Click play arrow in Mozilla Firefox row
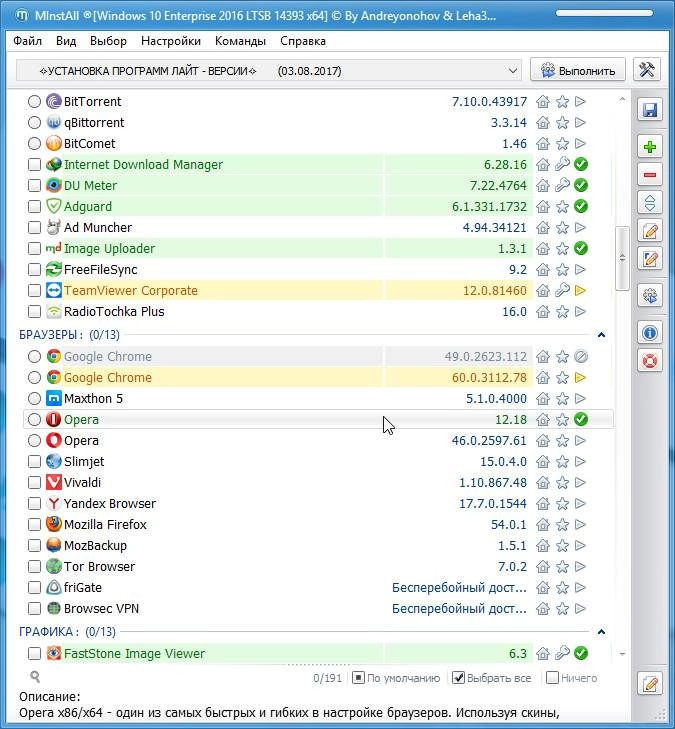The image size is (675, 729). pos(580,524)
